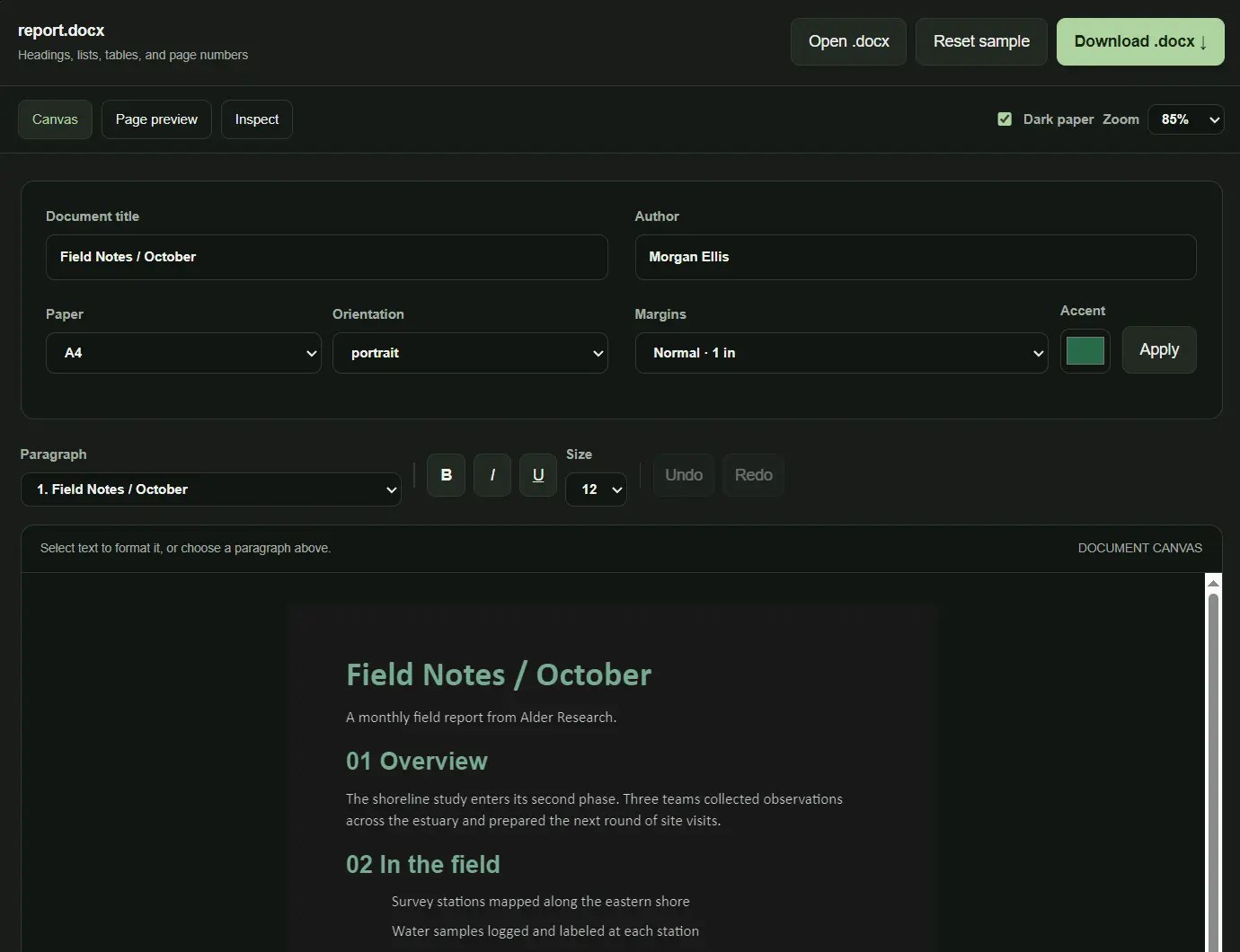The height and width of the screenshot is (952, 1240).
Task: Click the Author input field
Action: (916, 257)
